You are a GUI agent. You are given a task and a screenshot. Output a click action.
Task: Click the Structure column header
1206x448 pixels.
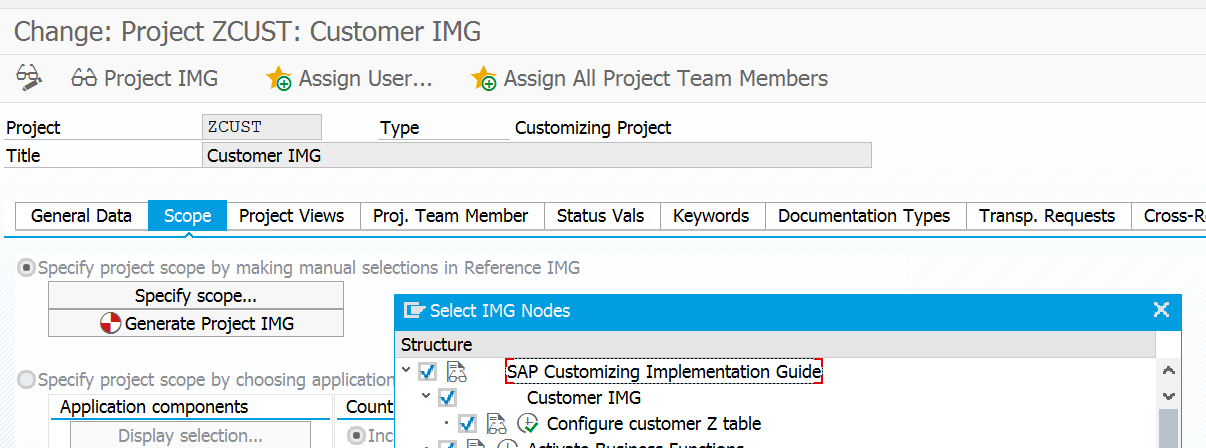776,345
